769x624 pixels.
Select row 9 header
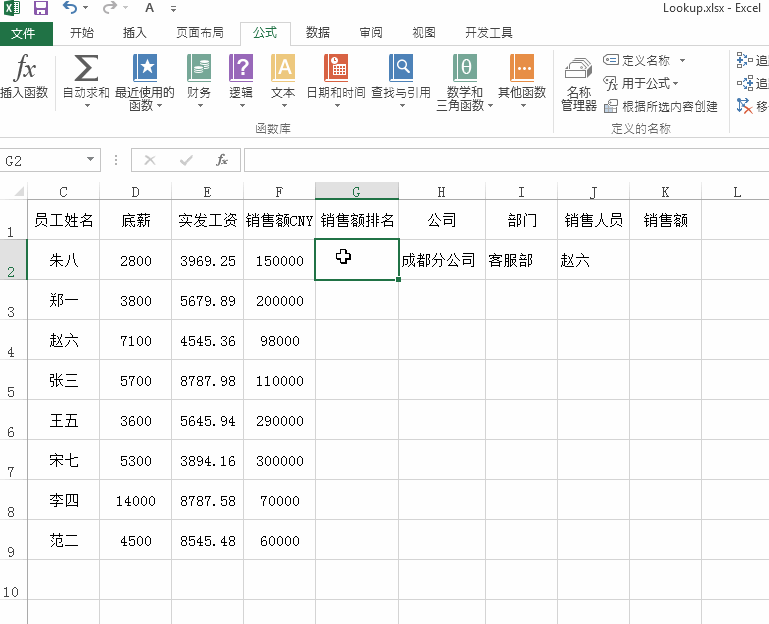point(13,540)
